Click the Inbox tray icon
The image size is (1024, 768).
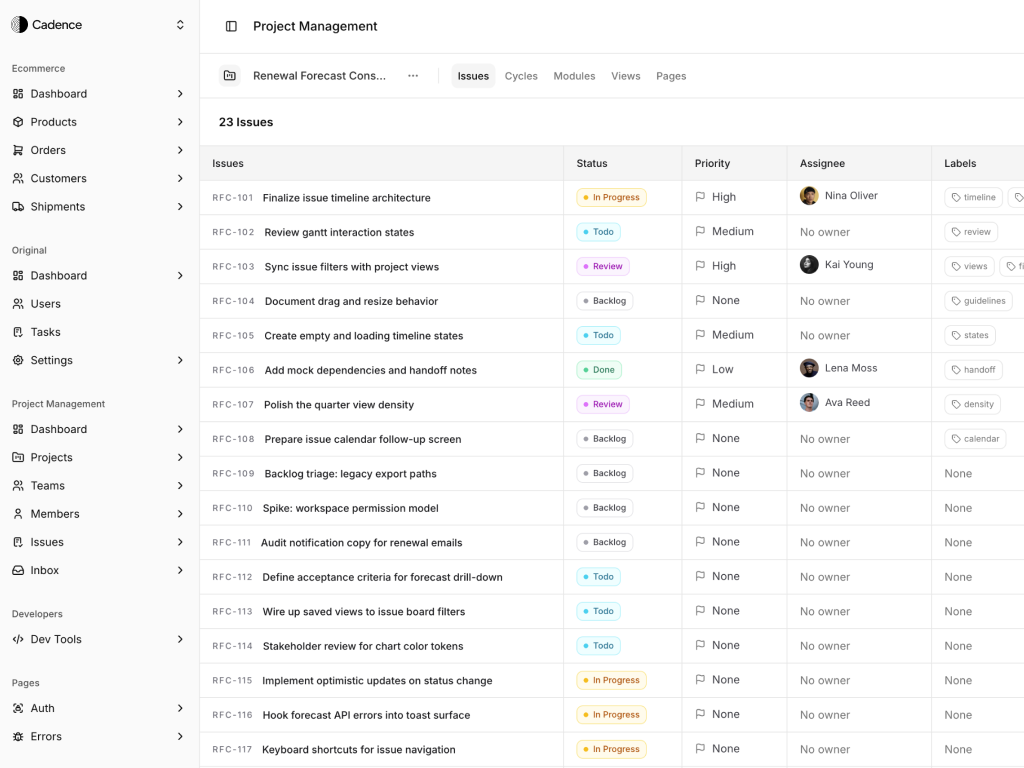[18, 570]
